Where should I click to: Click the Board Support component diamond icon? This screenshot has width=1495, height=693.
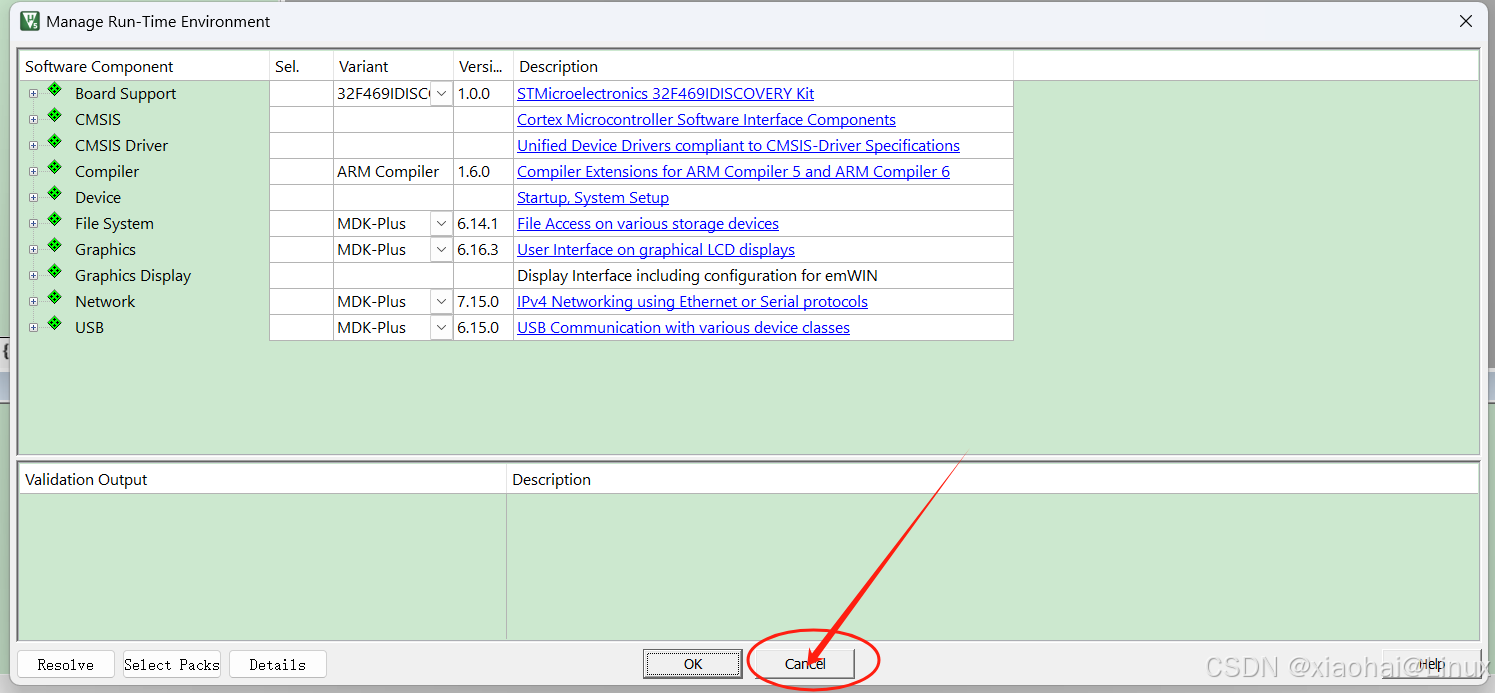pyautogui.click(x=55, y=90)
